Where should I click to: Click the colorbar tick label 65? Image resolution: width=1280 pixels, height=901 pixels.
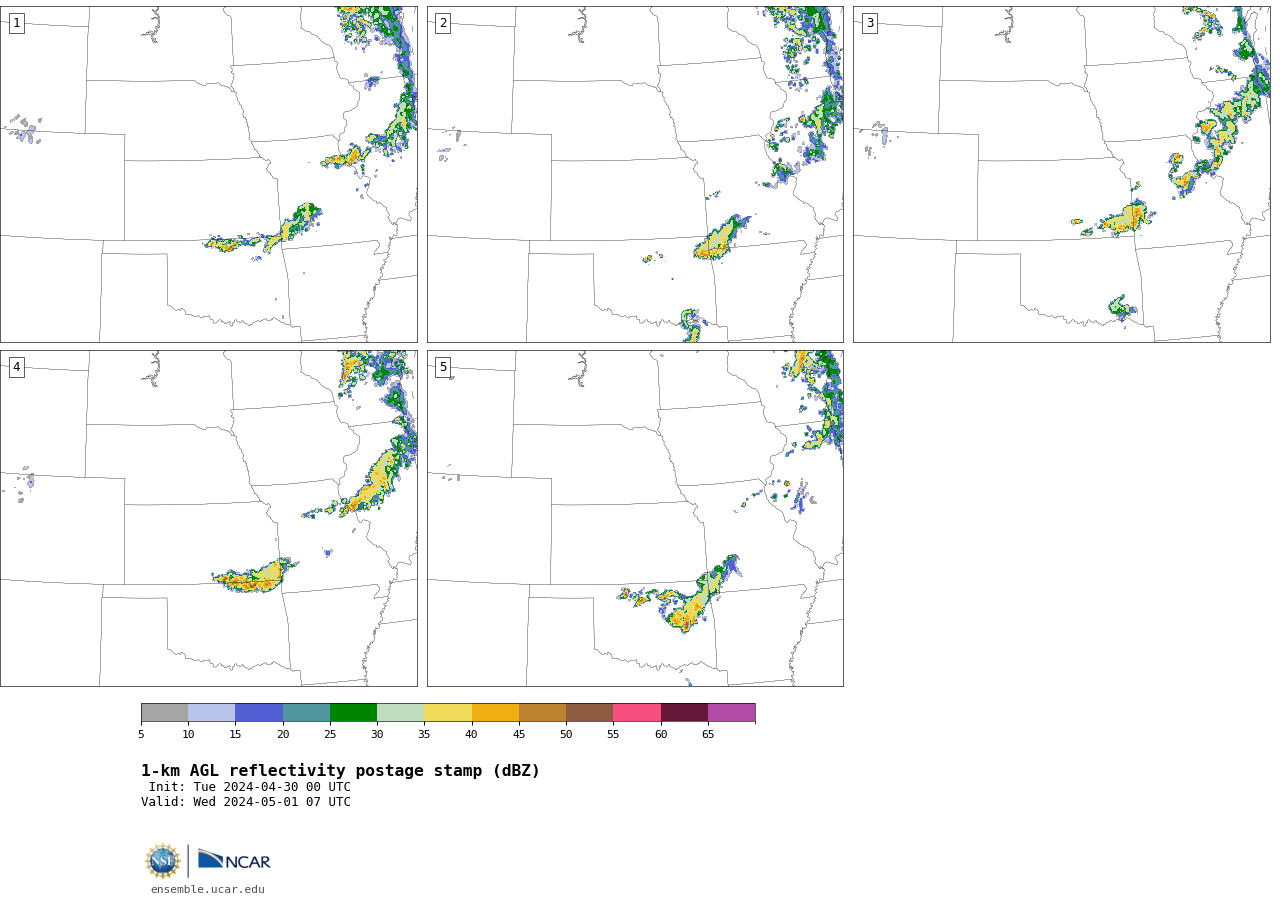(x=708, y=734)
